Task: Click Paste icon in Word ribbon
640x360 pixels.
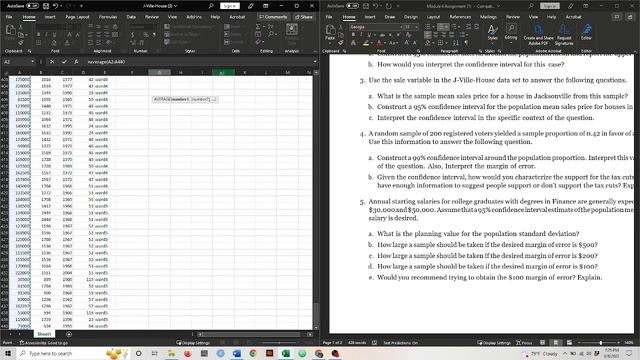Action: pos(330,30)
